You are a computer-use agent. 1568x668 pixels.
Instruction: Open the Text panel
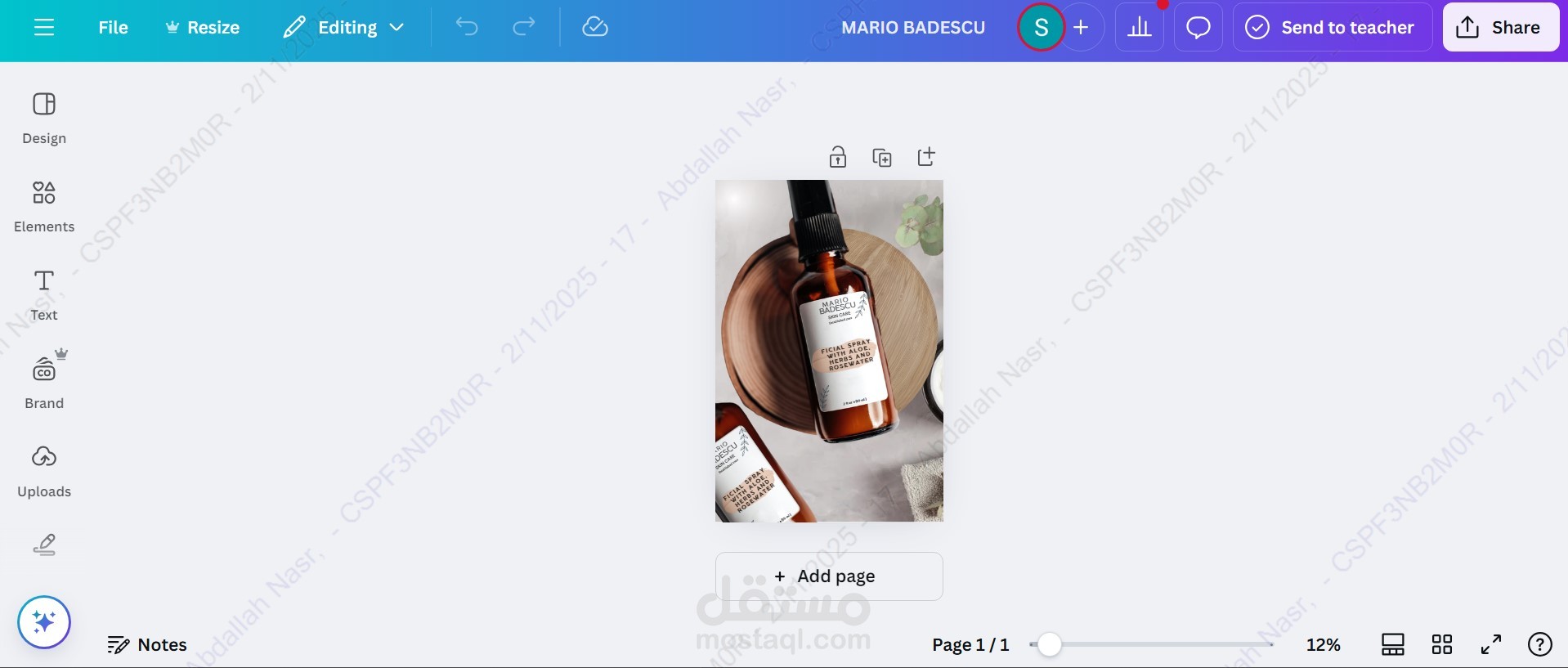44,296
